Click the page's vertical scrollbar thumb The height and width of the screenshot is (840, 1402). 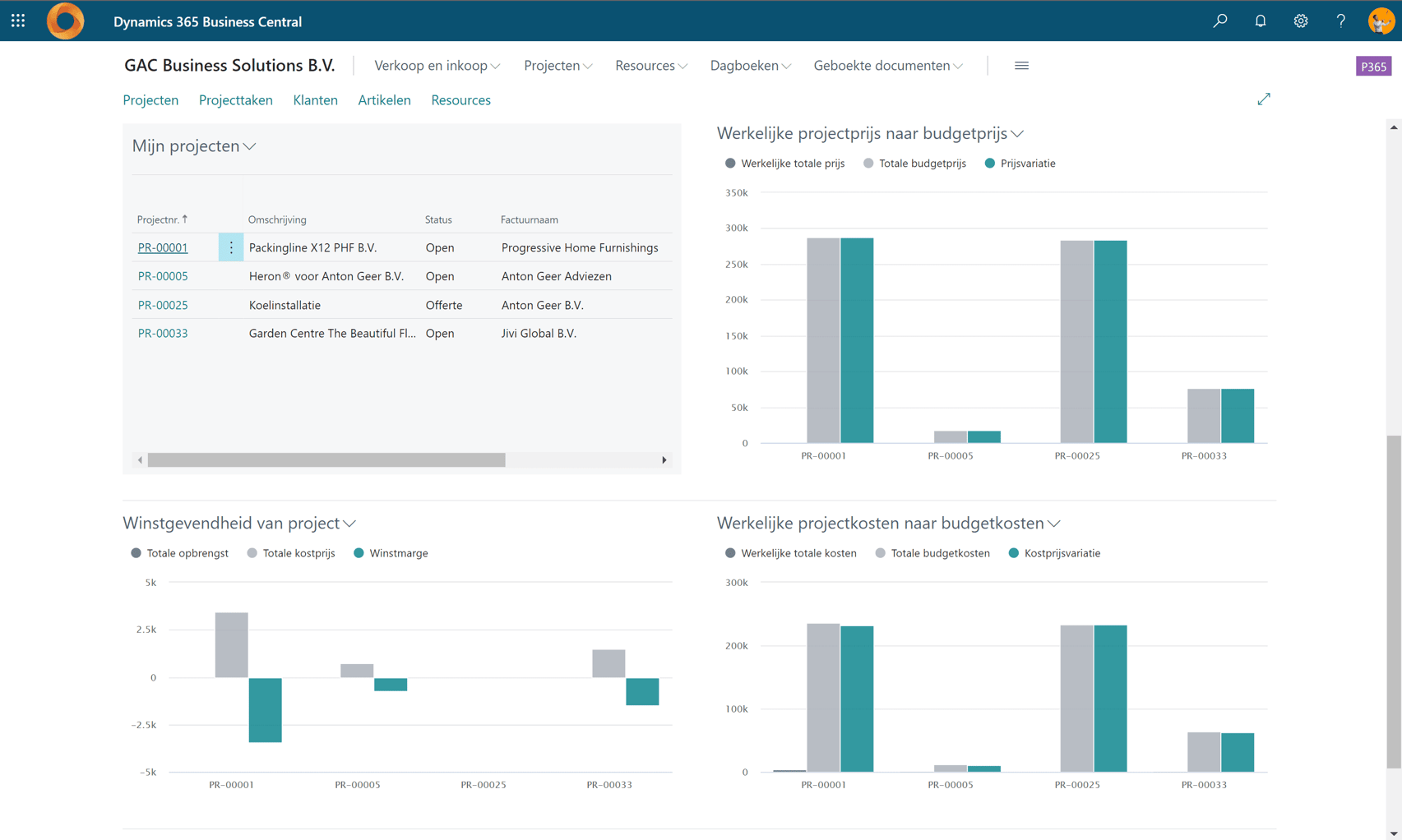click(x=1393, y=602)
